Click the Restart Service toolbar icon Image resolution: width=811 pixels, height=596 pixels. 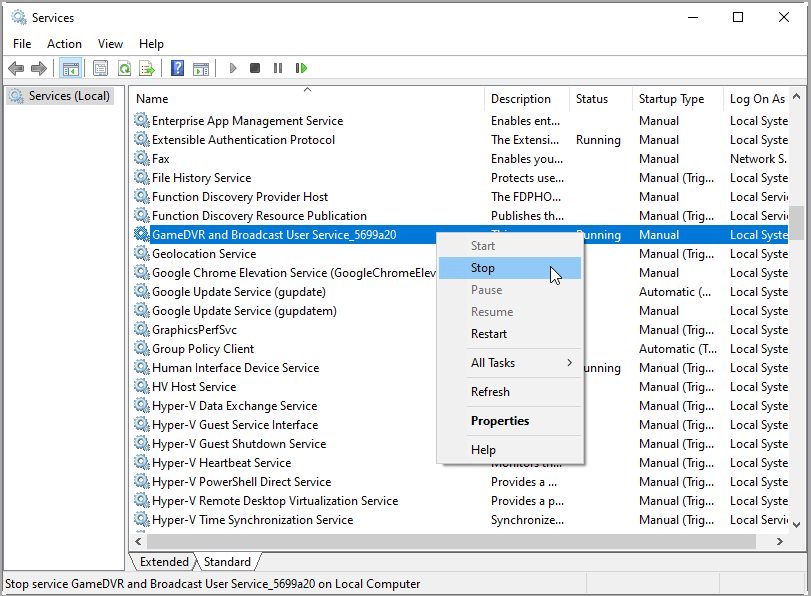(301, 68)
